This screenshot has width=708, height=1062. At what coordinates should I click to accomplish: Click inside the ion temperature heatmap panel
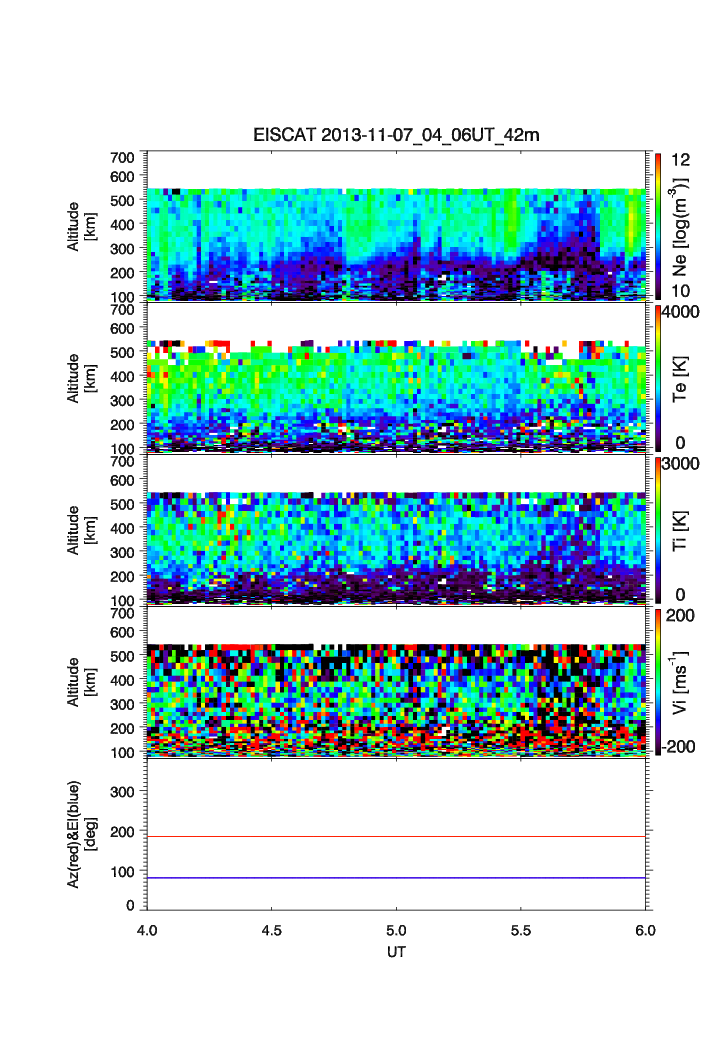(x=396, y=530)
